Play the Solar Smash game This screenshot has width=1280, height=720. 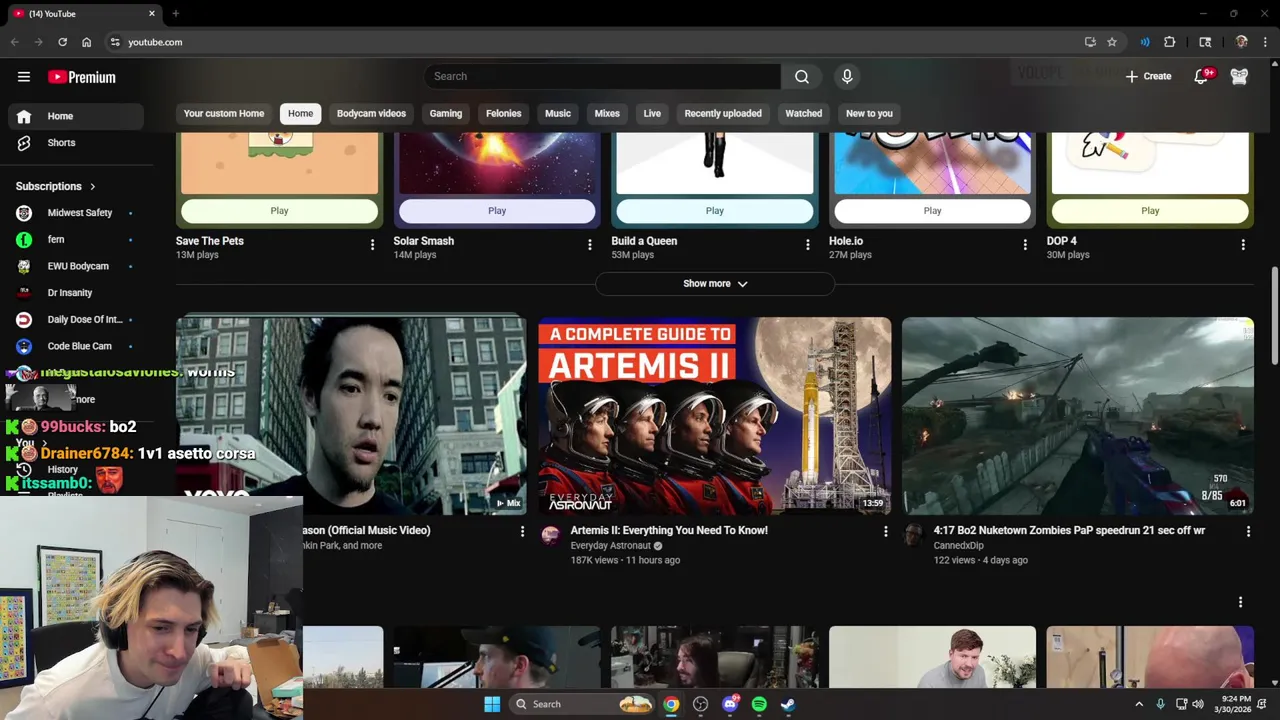[497, 210]
